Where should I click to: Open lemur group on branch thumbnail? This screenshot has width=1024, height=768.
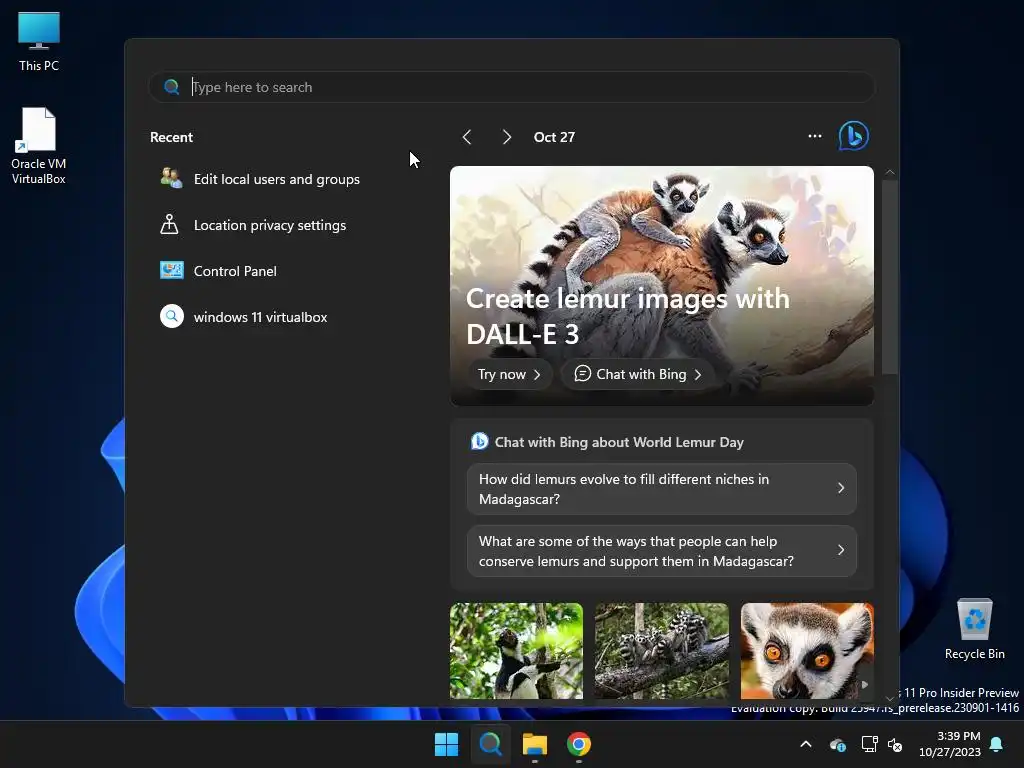click(x=662, y=651)
